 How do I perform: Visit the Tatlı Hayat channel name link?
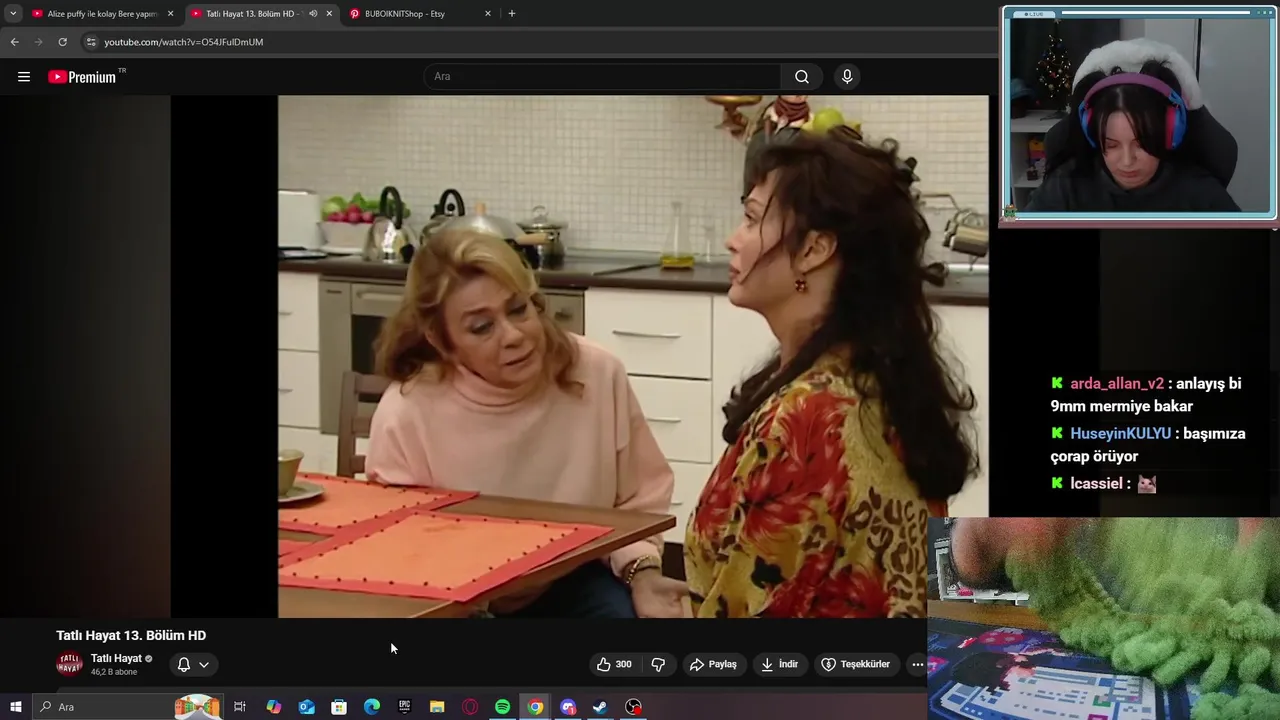pos(116,658)
